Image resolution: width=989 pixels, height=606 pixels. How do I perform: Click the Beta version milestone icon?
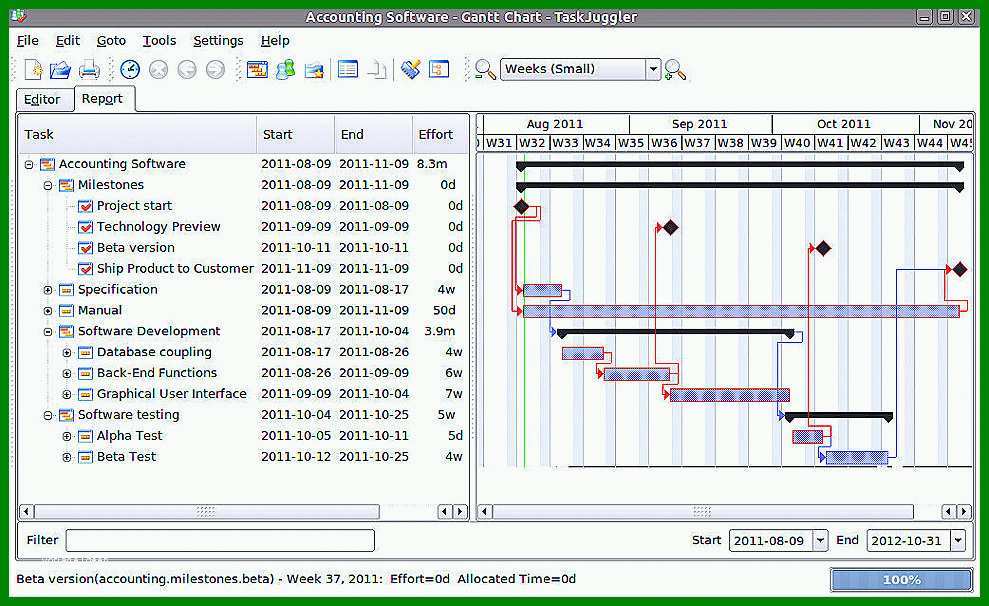tap(85, 248)
